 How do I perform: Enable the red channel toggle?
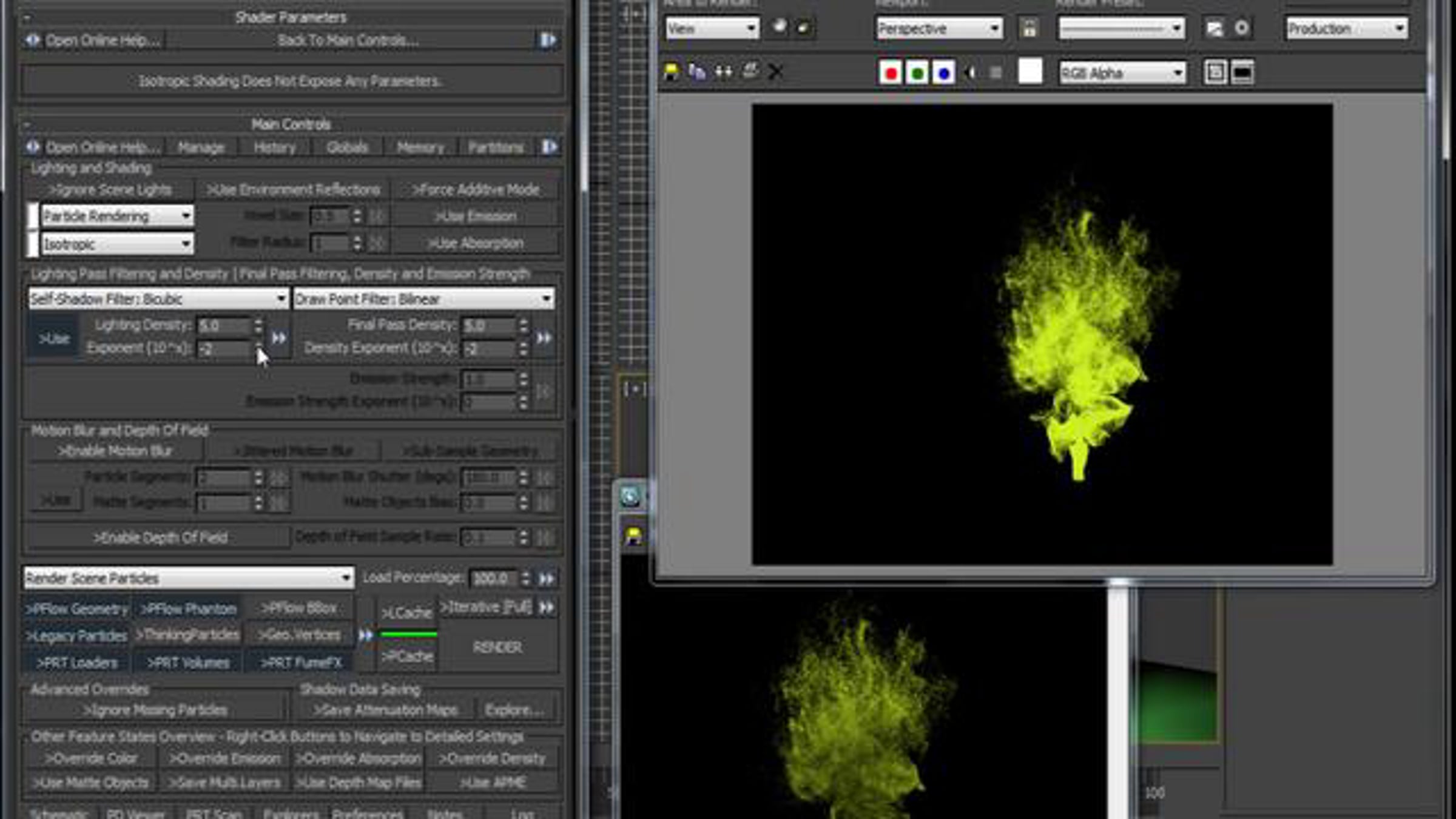[x=891, y=73]
